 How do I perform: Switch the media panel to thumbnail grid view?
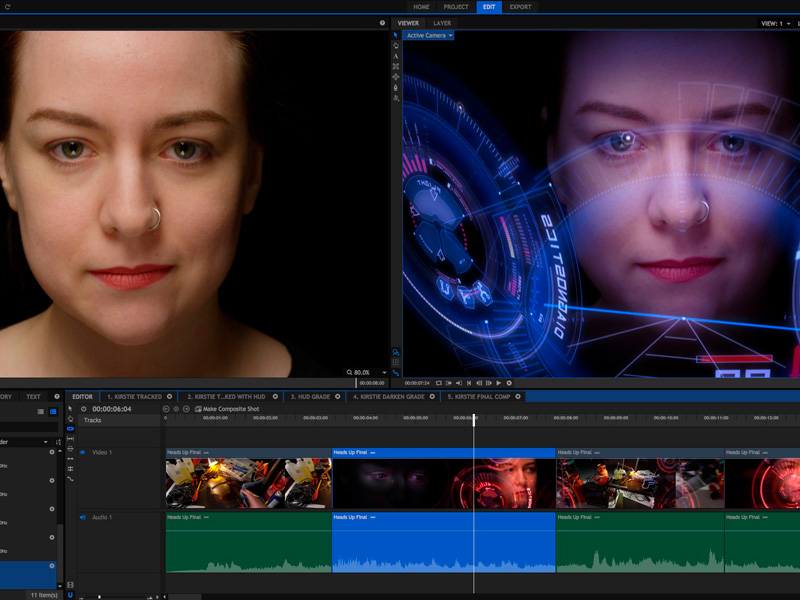(x=41, y=411)
